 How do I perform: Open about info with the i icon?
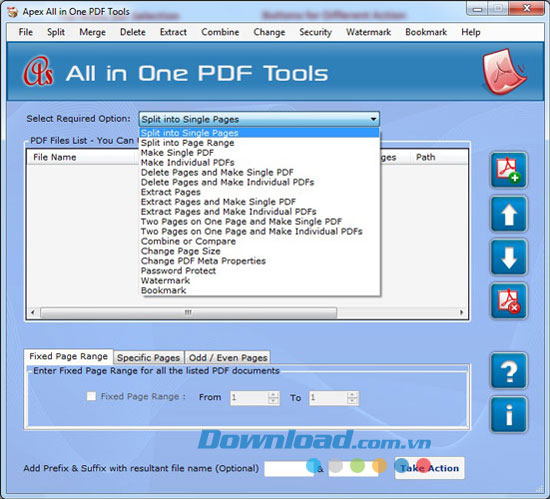pyautogui.click(x=508, y=414)
